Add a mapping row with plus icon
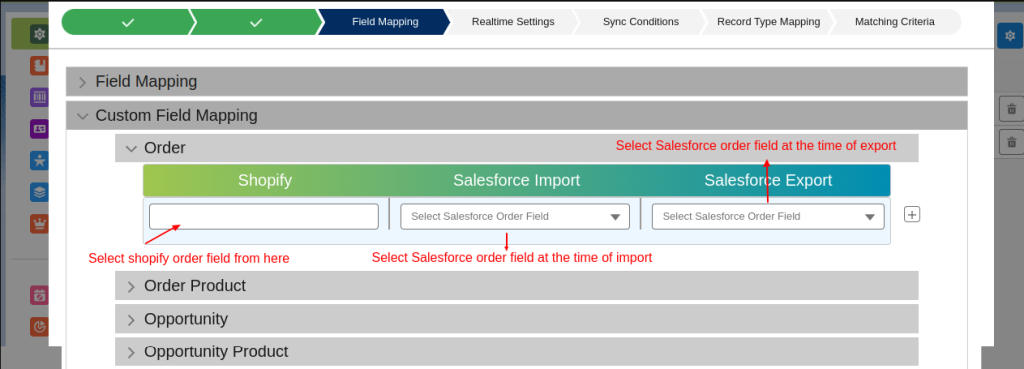This screenshot has height=369, width=1024. pos(912,214)
